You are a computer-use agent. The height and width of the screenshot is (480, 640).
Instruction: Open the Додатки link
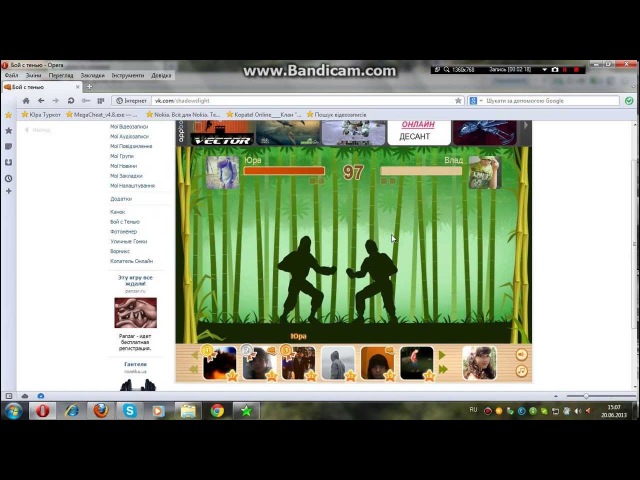click(x=121, y=199)
